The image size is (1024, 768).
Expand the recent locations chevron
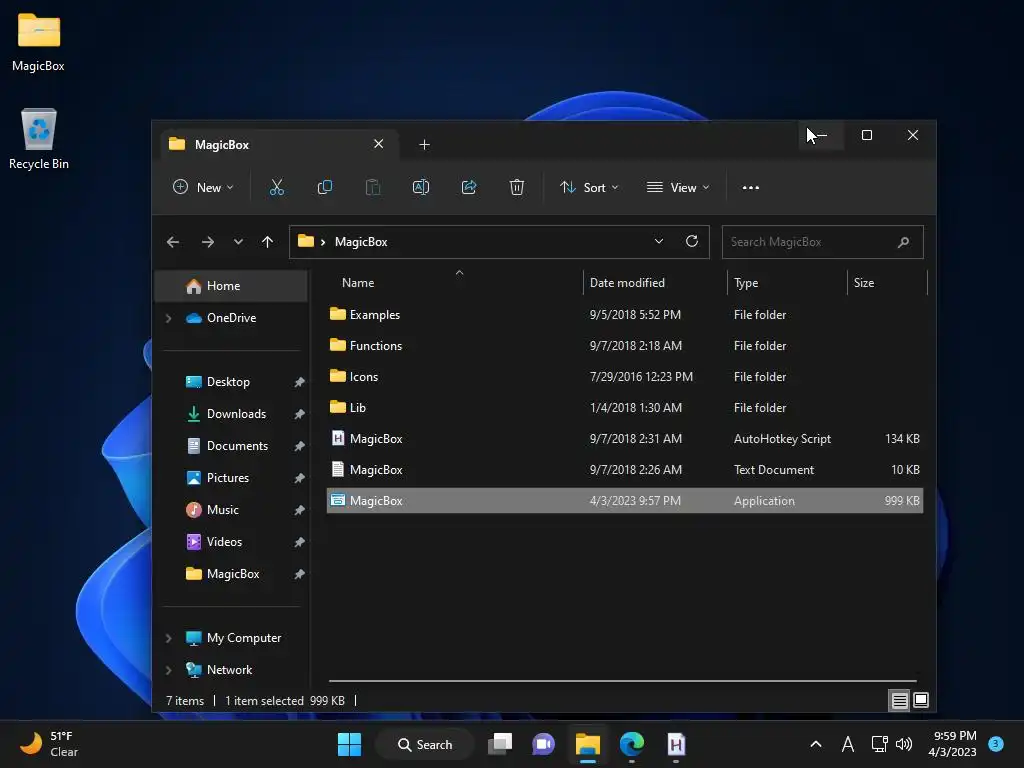click(238, 242)
